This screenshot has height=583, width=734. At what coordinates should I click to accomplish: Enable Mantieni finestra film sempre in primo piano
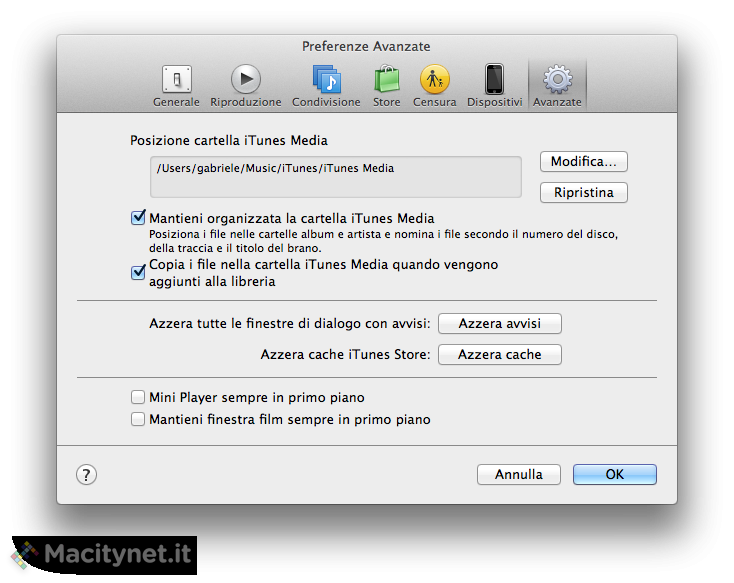[138, 419]
